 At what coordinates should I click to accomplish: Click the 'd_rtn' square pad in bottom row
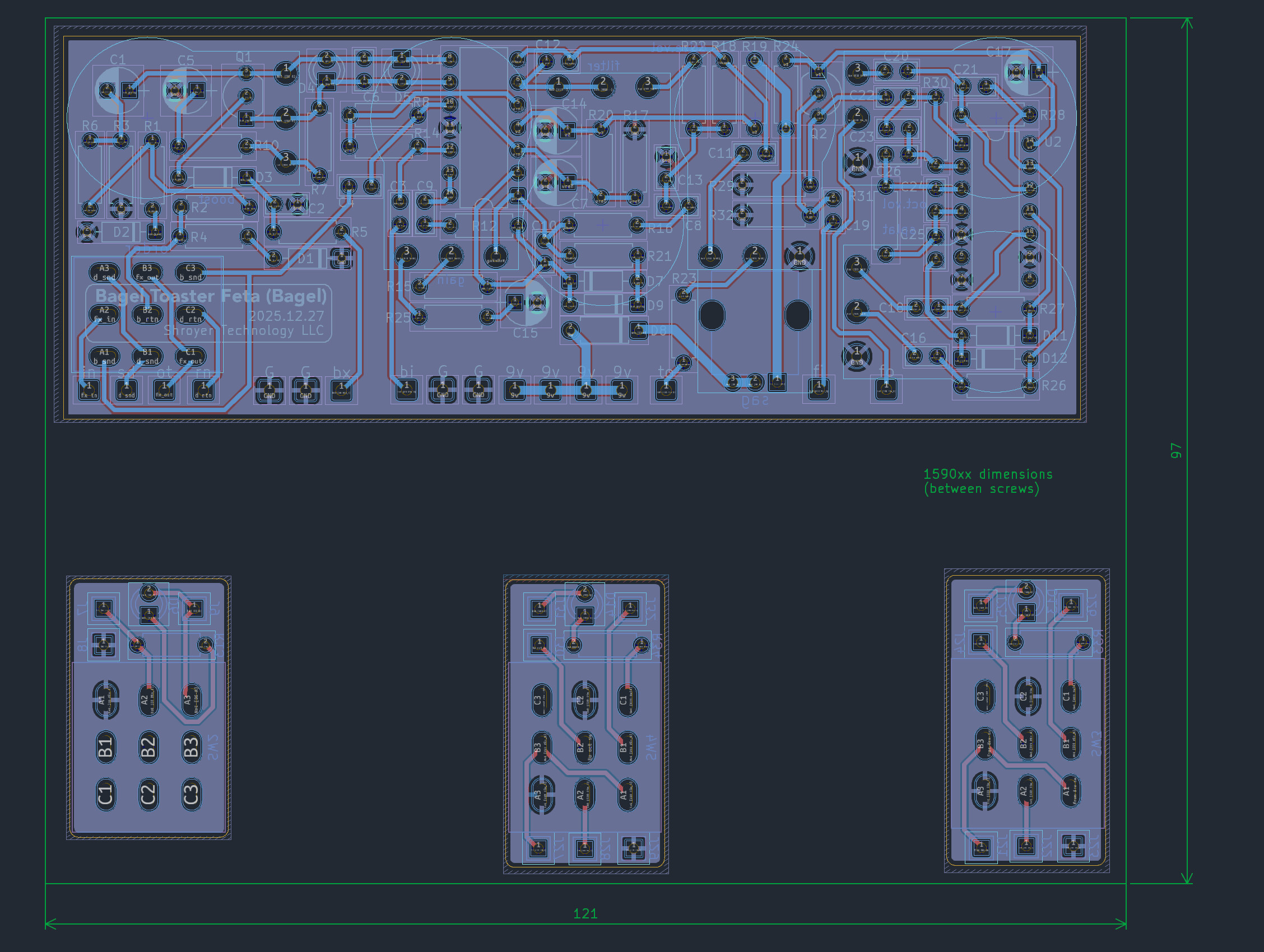tap(203, 390)
